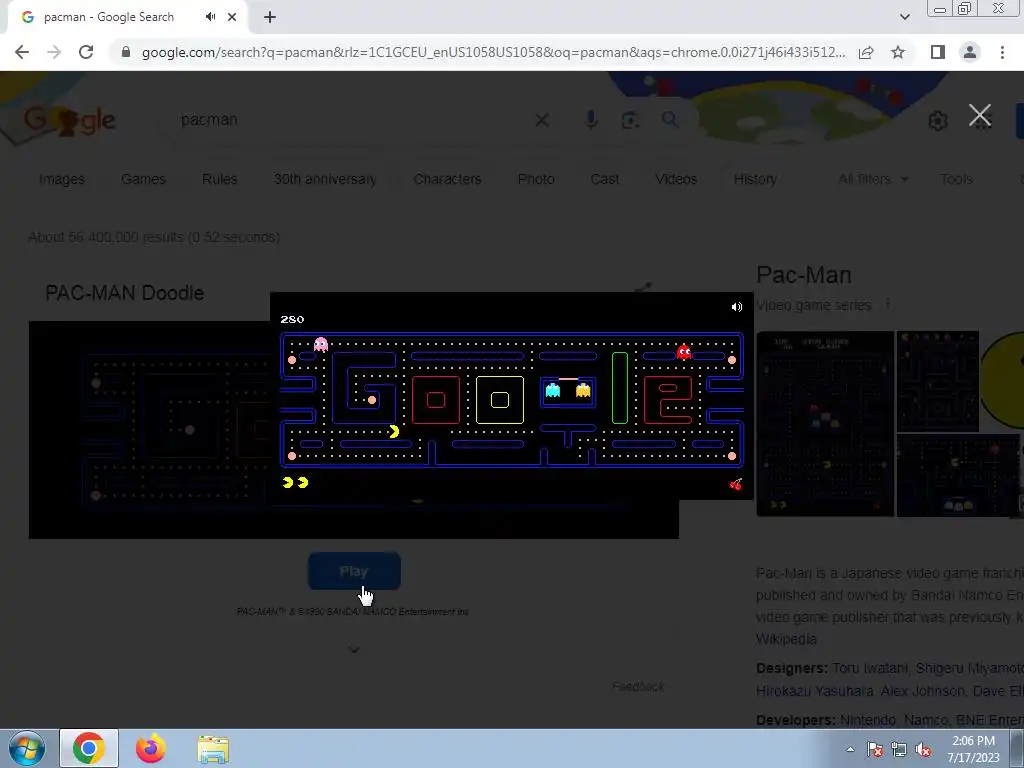The image size is (1024, 768).
Task: Go forward in browser history
Action: (54, 52)
